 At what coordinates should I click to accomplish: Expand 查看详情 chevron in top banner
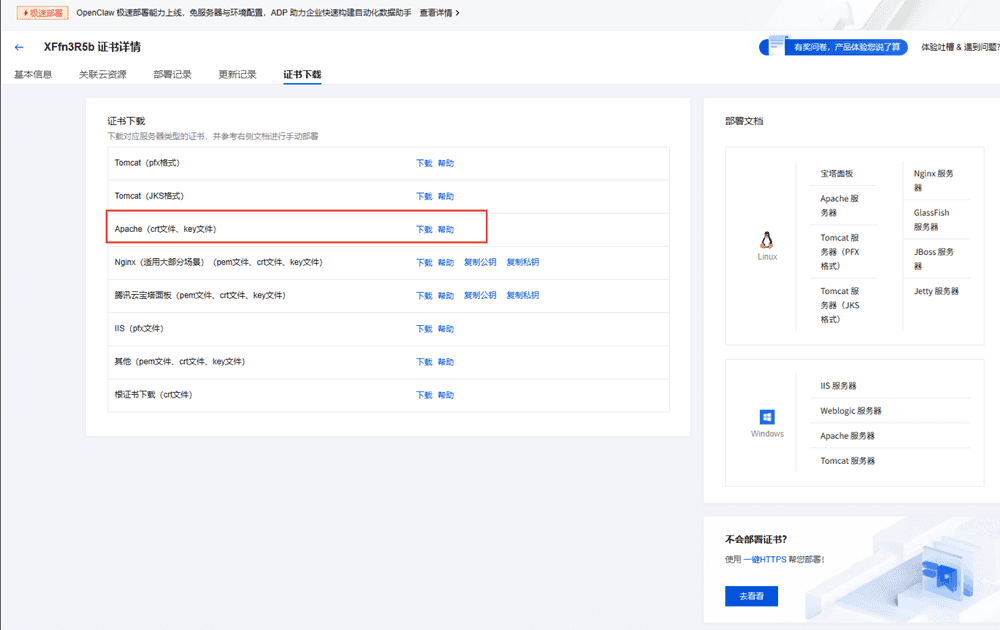point(458,13)
